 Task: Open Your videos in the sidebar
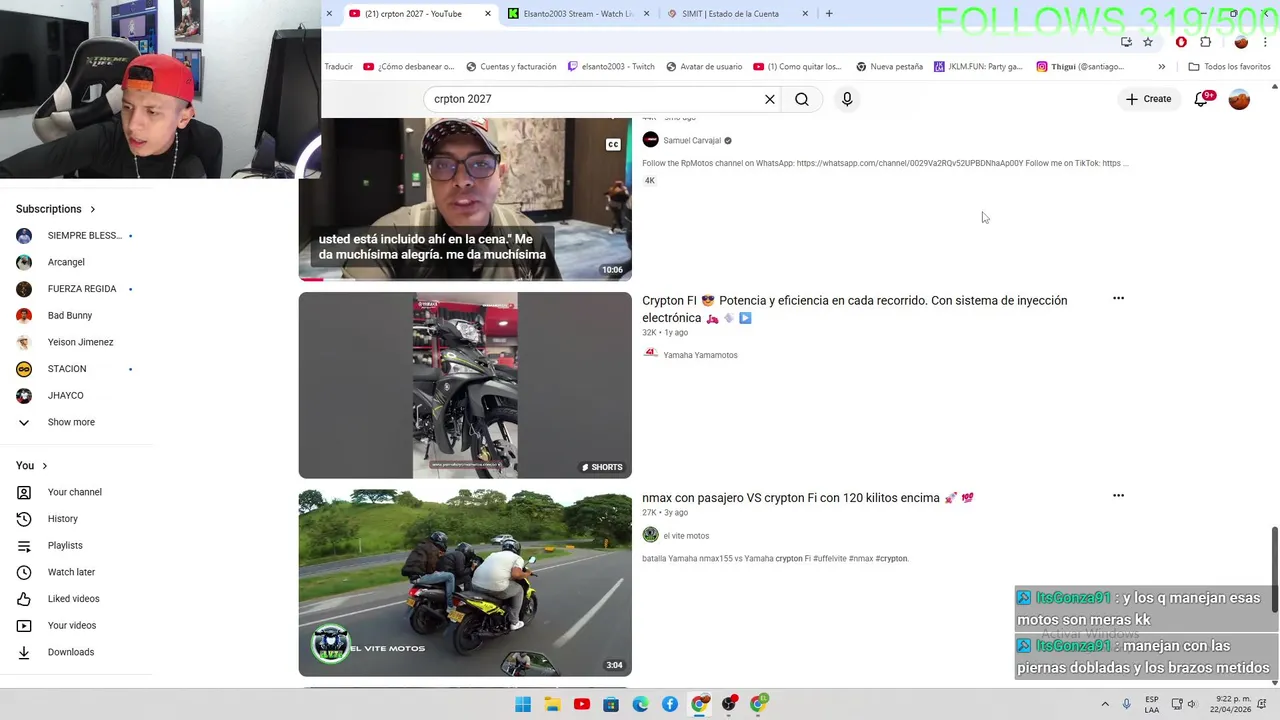72,625
